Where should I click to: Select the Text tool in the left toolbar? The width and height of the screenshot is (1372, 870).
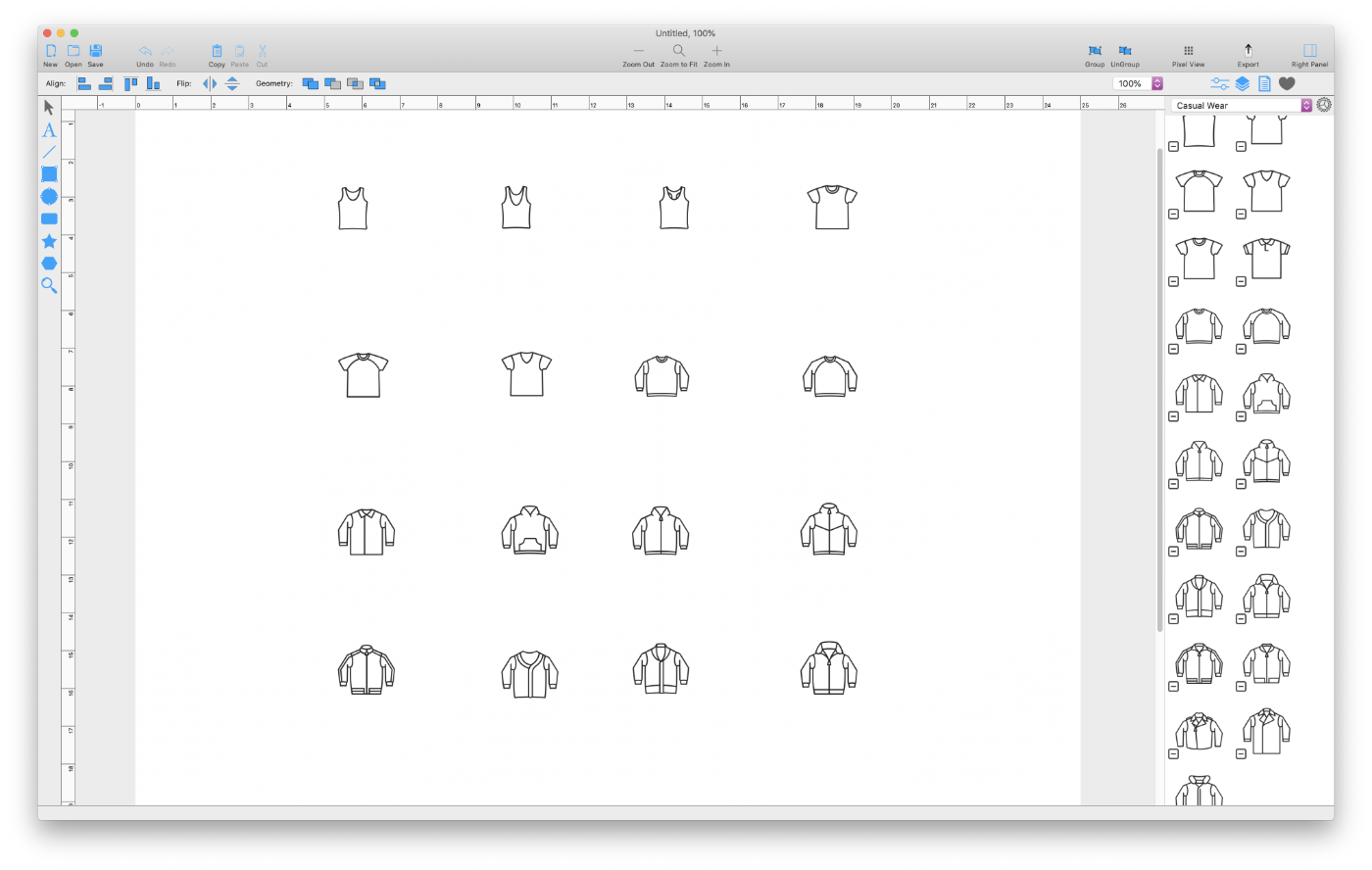47,129
